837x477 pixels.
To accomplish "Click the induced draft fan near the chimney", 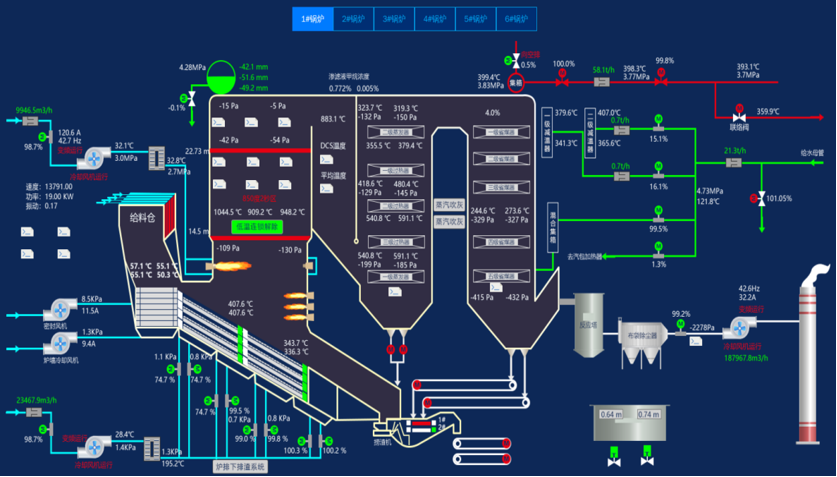I will pyautogui.click(x=739, y=328).
